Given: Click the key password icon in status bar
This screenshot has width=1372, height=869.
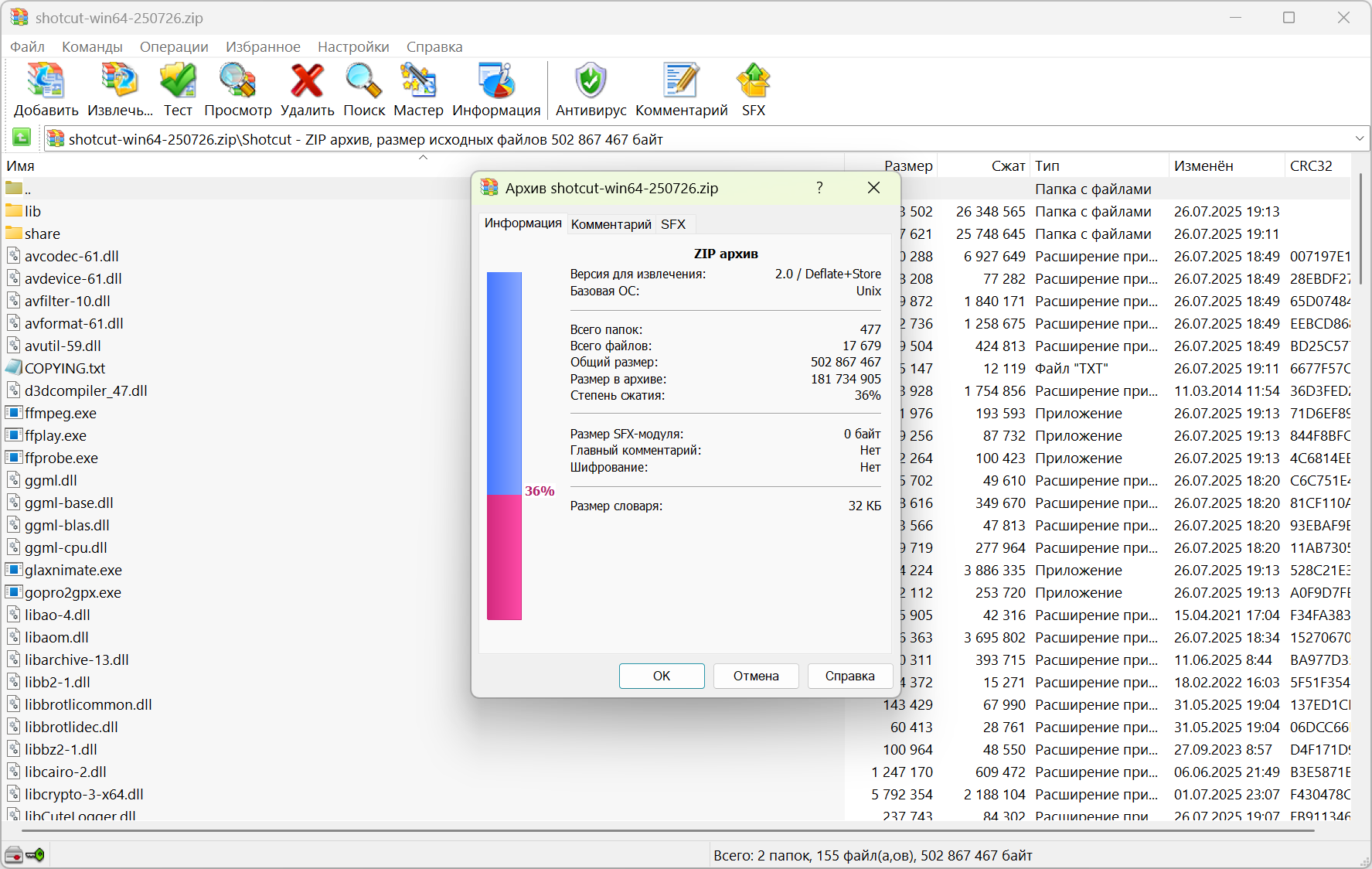Looking at the screenshot, I should (x=36, y=855).
